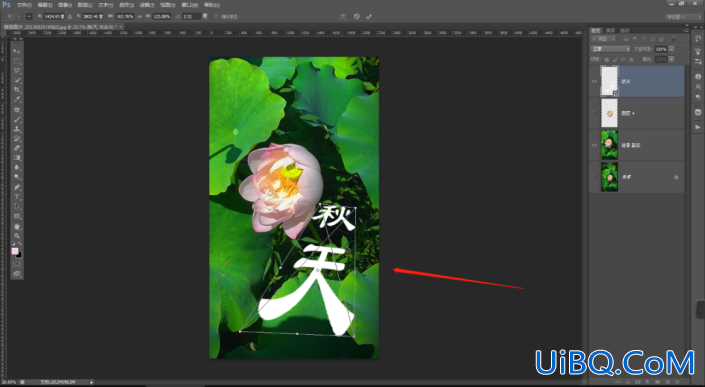
Task: Select the Brush tool
Action: click(17, 120)
